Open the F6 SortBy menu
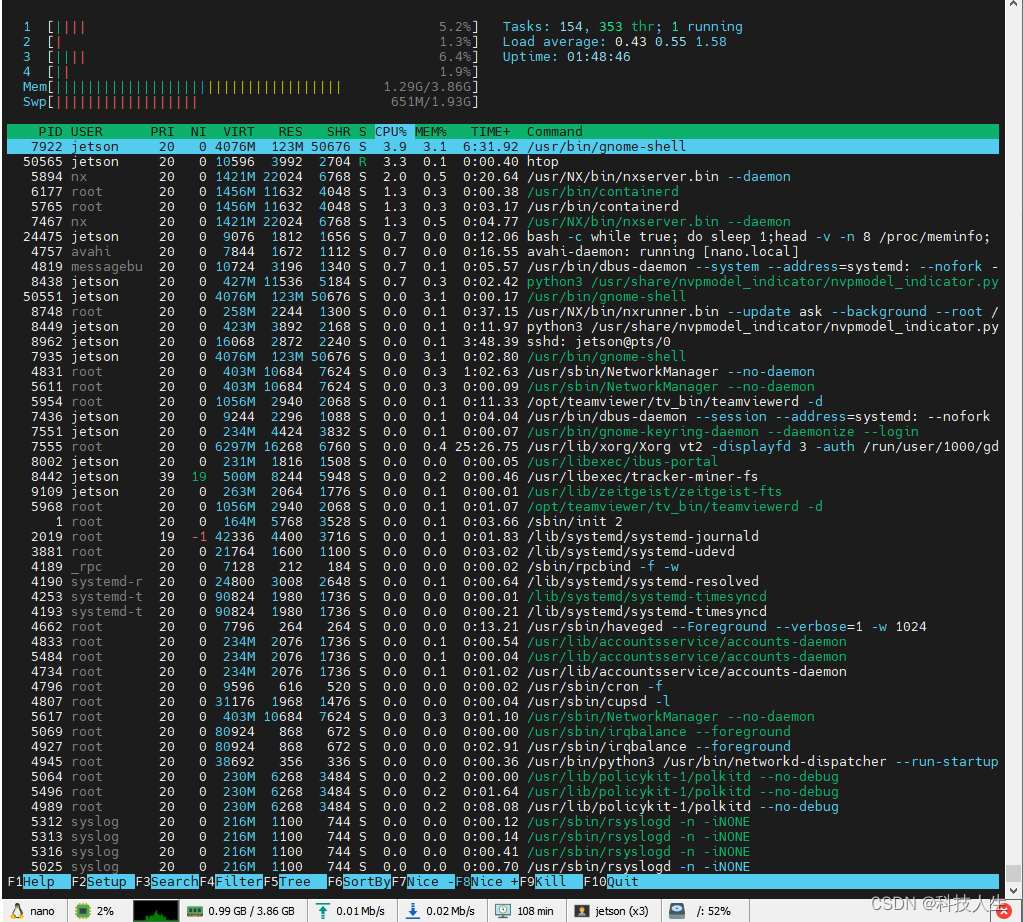This screenshot has width=1023, height=922. tap(358, 882)
